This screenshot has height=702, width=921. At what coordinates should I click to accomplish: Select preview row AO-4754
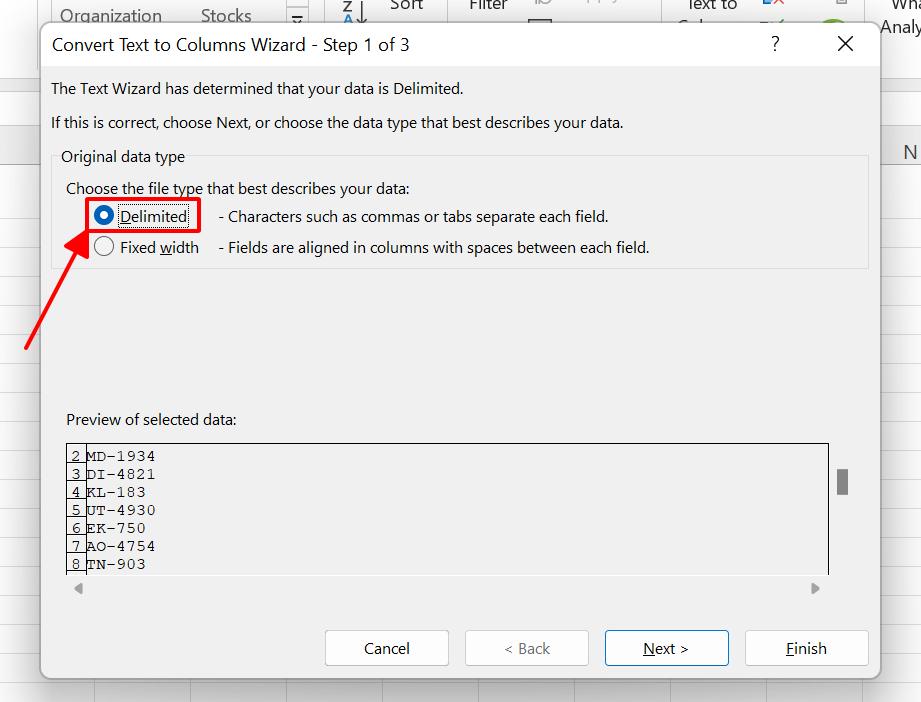(x=120, y=546)
